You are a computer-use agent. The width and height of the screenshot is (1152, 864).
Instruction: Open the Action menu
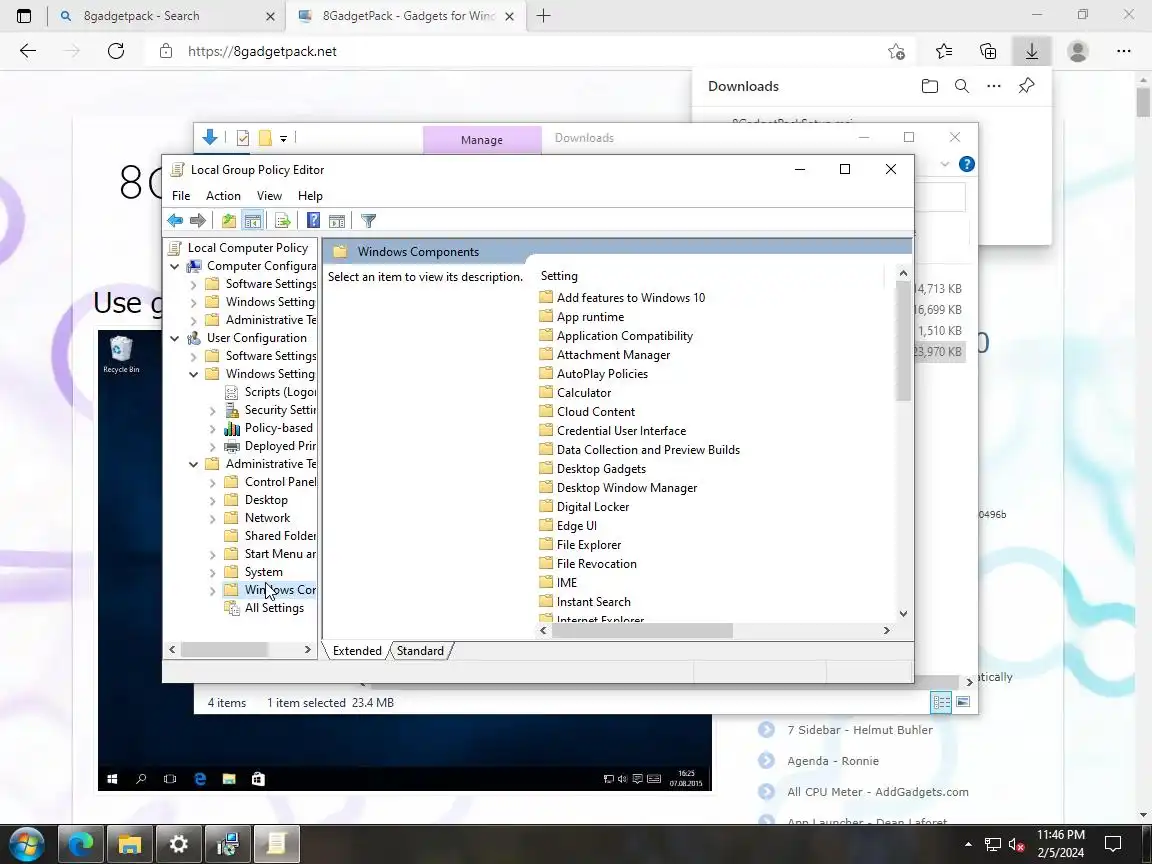tap(223, 195)
